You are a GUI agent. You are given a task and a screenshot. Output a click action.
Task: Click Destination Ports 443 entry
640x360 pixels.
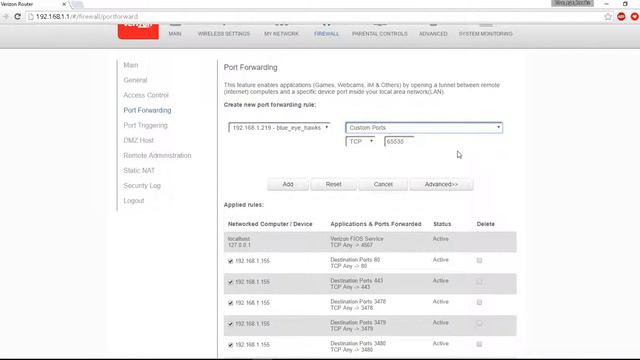coord(357,284)
